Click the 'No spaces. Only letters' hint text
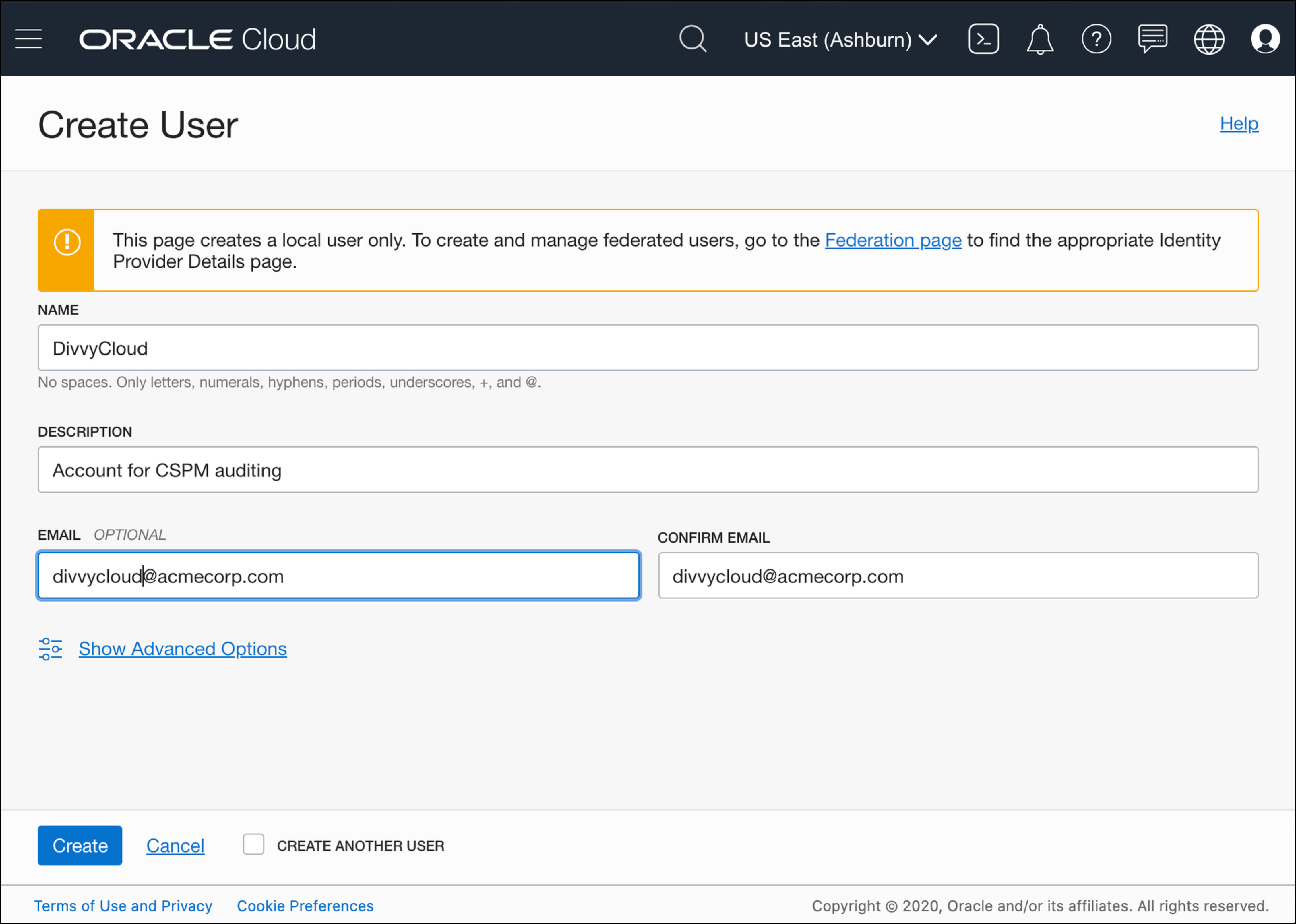1296x924 pixels. 289,382
